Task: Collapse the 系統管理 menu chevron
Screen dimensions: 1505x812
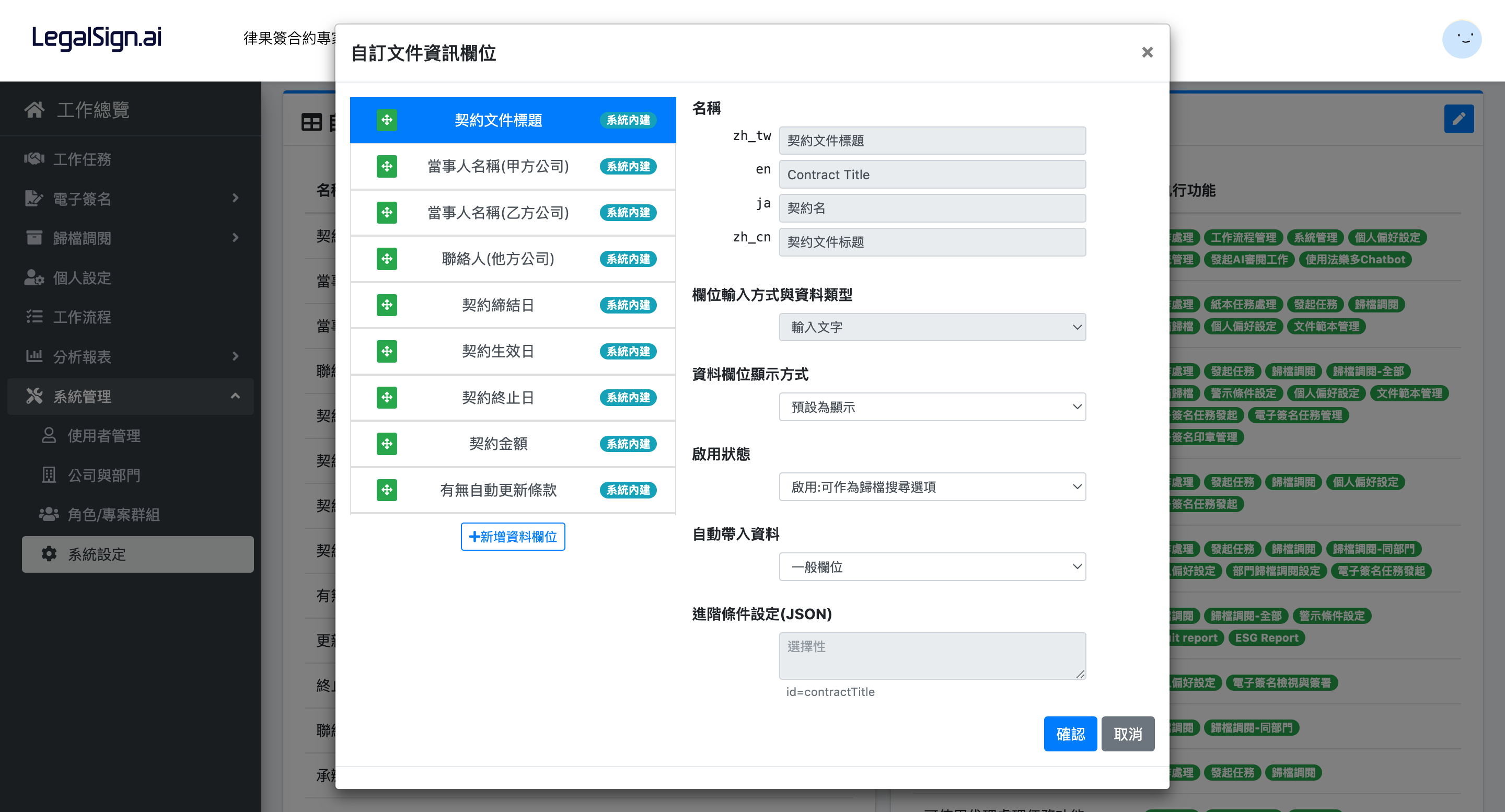Action: 236,396
